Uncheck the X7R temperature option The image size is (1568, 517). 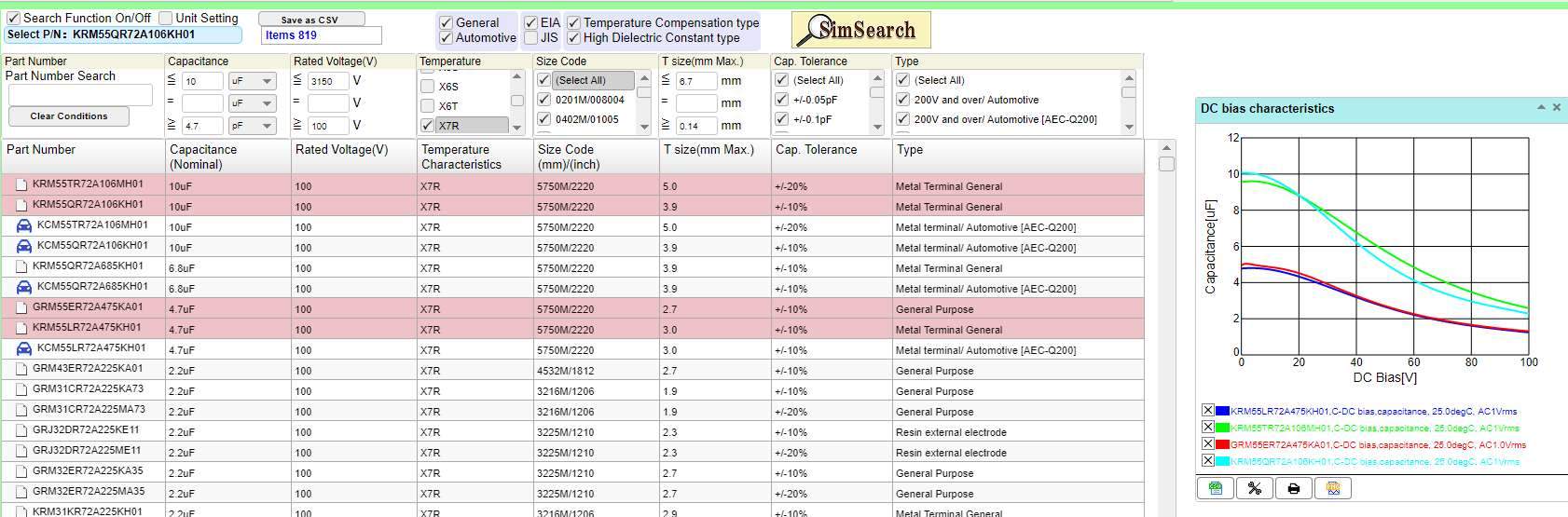428,126
